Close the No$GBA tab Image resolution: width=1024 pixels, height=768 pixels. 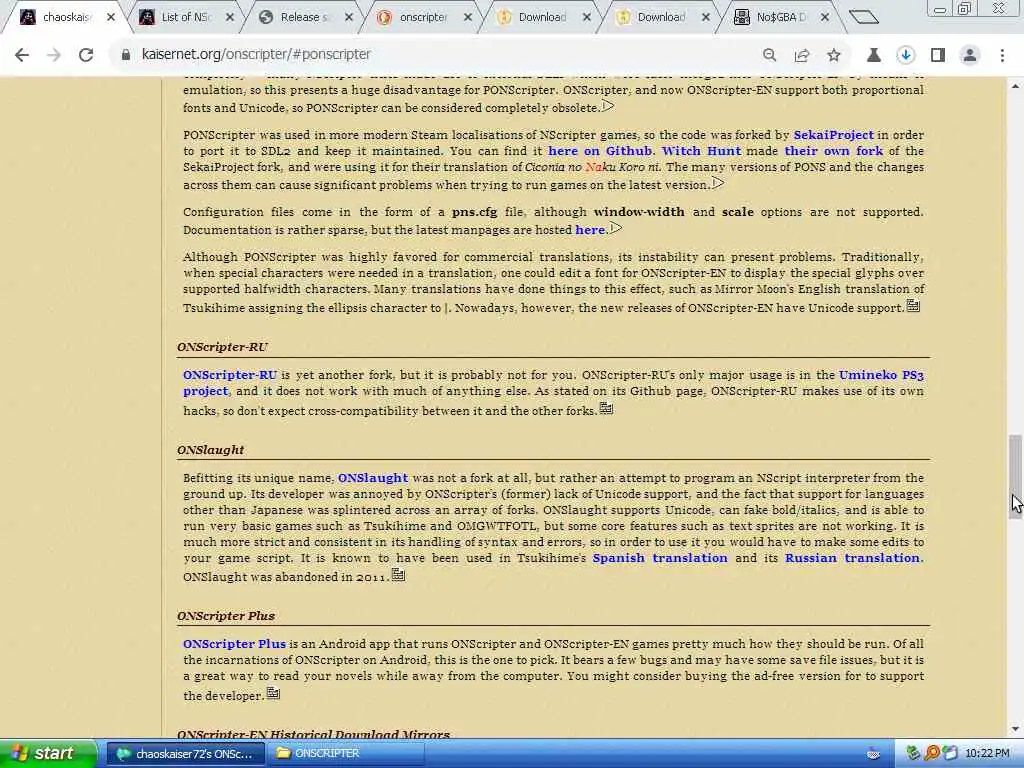825,17
